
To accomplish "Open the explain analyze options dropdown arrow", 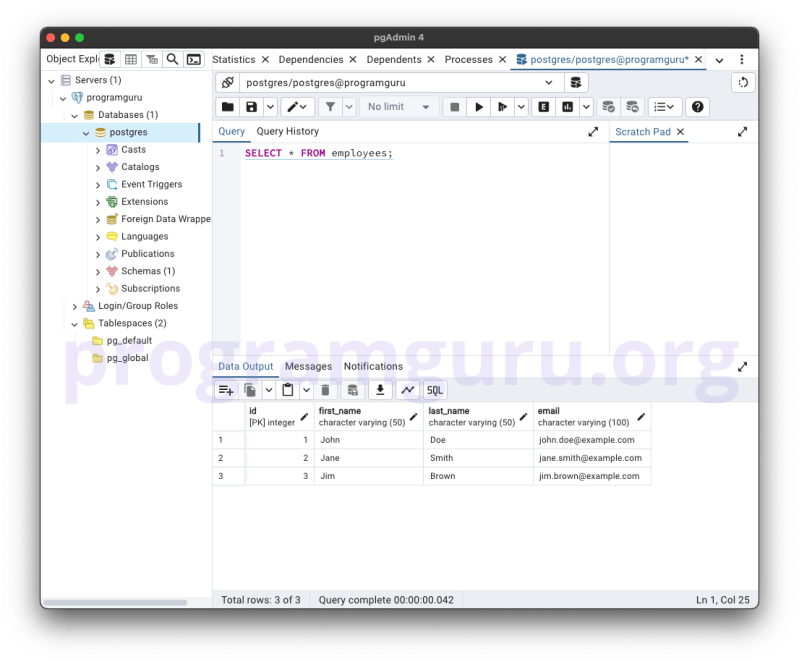I will (x=586, y=107).
